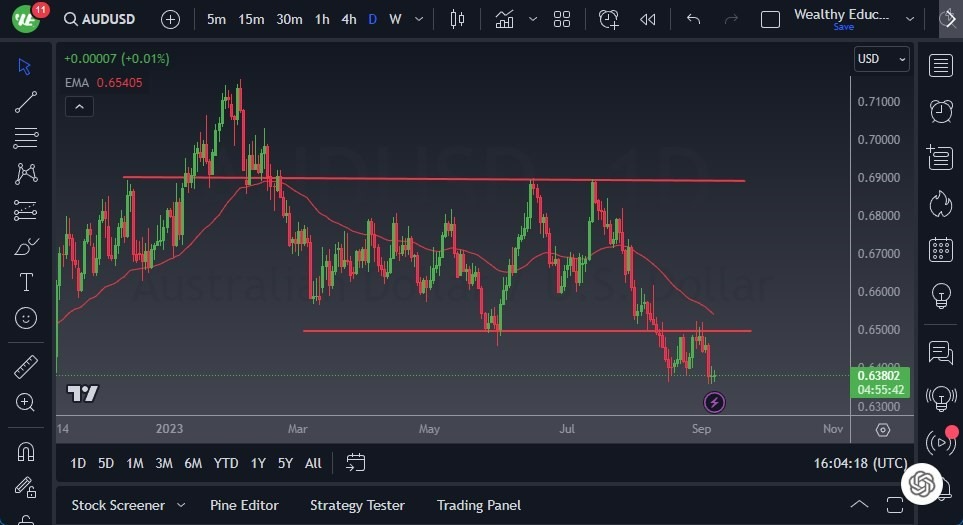
Task: Open the indicators menu
Action: coord(505,19)
